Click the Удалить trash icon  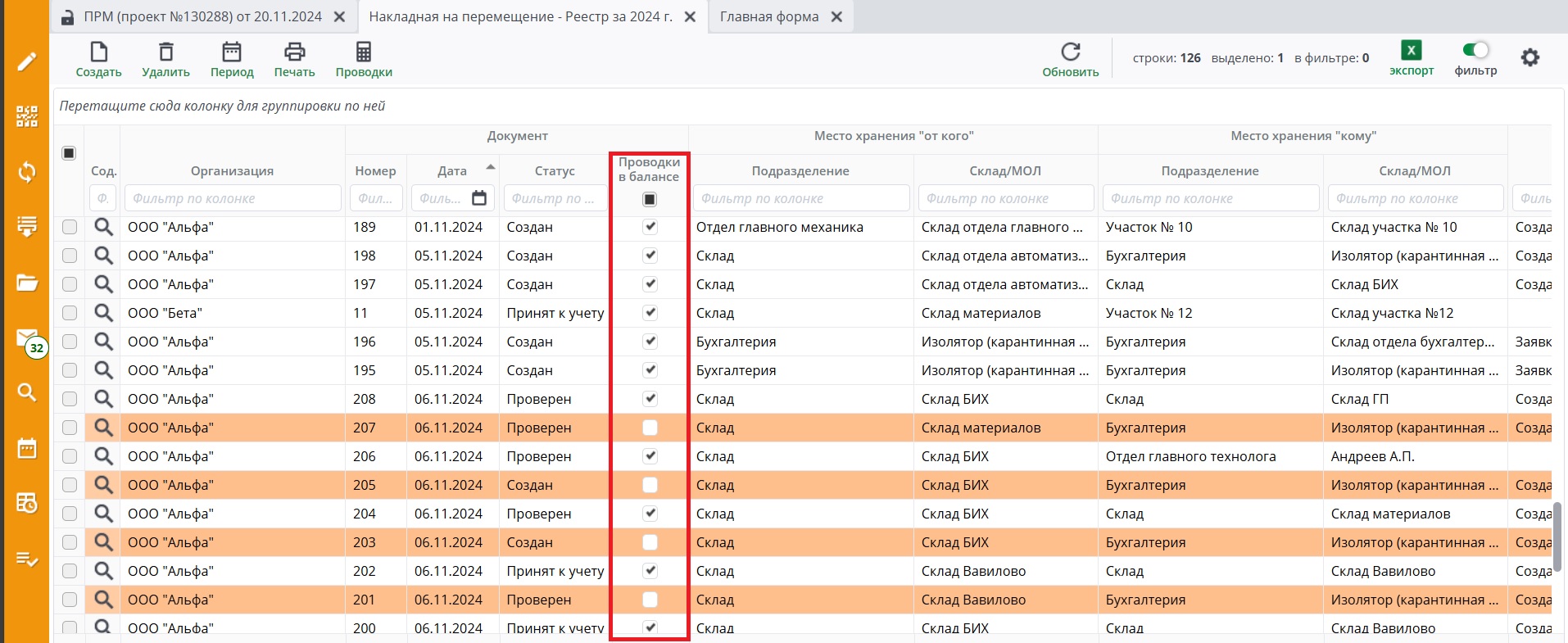coord(165,52)
